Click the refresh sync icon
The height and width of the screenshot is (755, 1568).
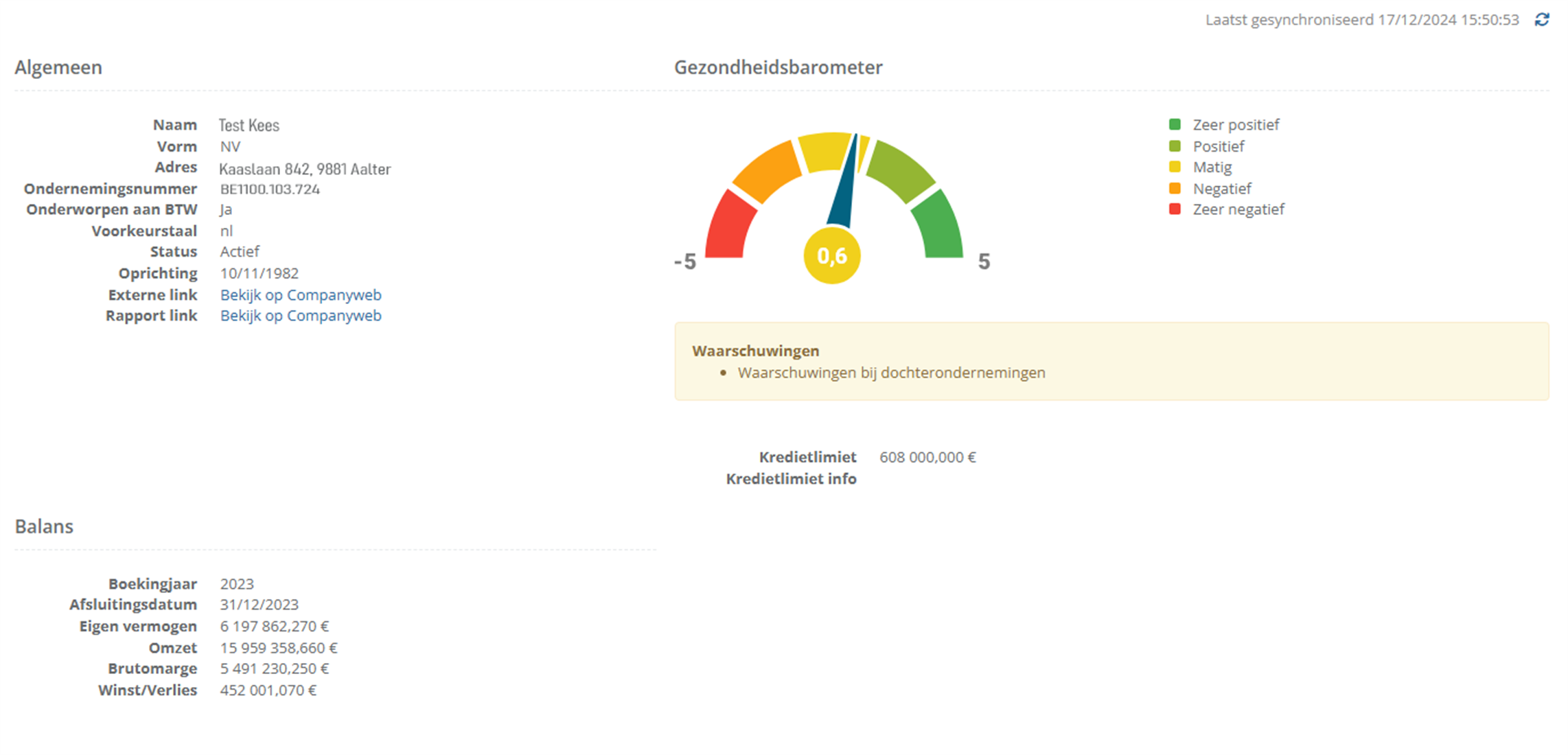(1542, 20)
